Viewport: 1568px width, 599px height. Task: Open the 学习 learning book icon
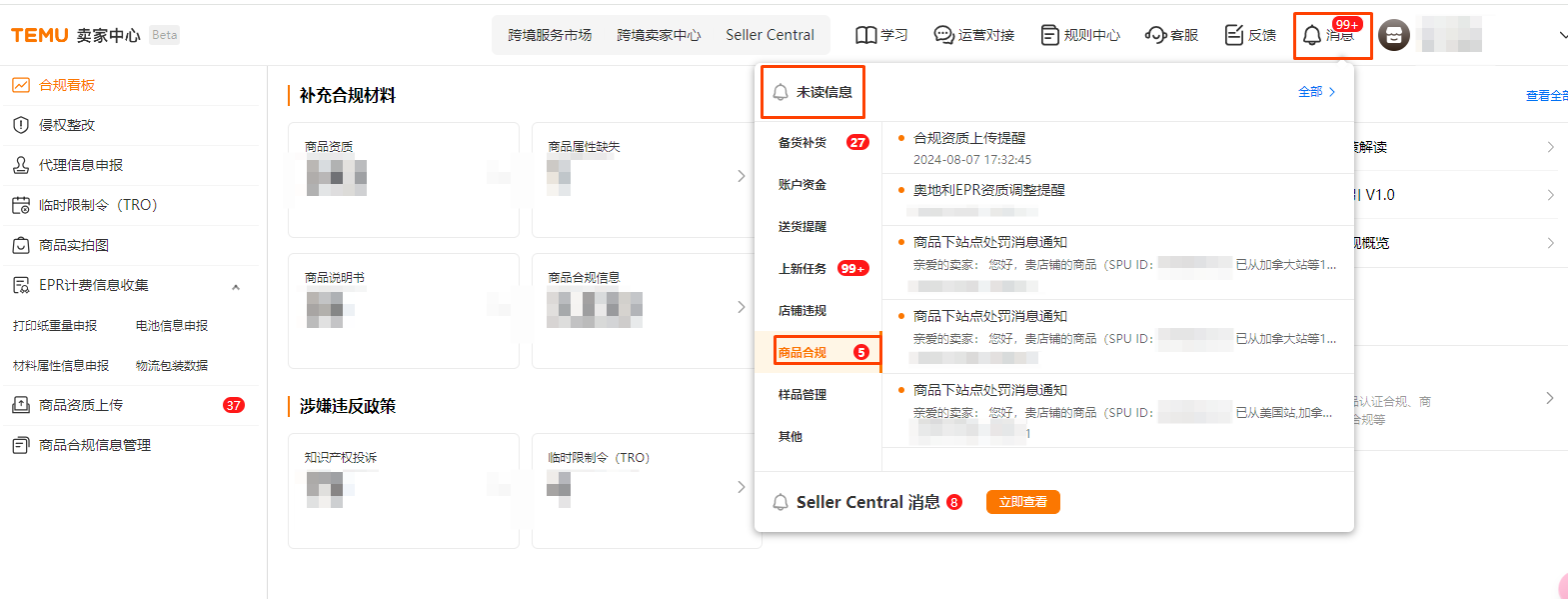[x=865, y=33]
